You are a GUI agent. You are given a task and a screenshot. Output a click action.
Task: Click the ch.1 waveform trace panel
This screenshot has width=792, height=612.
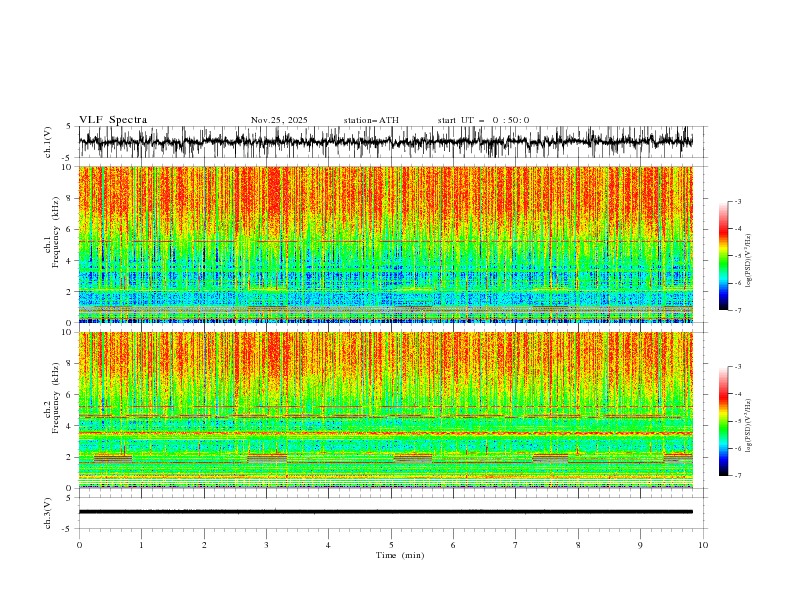(392, 142)
